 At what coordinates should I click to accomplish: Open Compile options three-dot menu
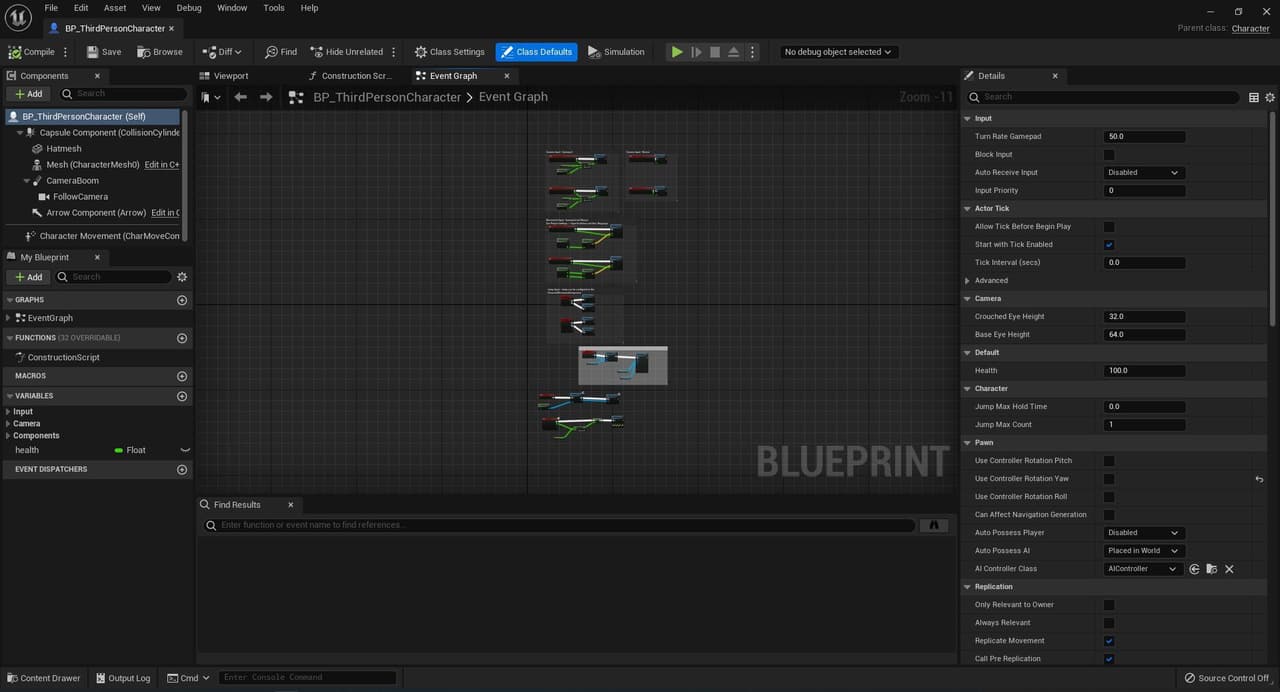pos(66,52)
